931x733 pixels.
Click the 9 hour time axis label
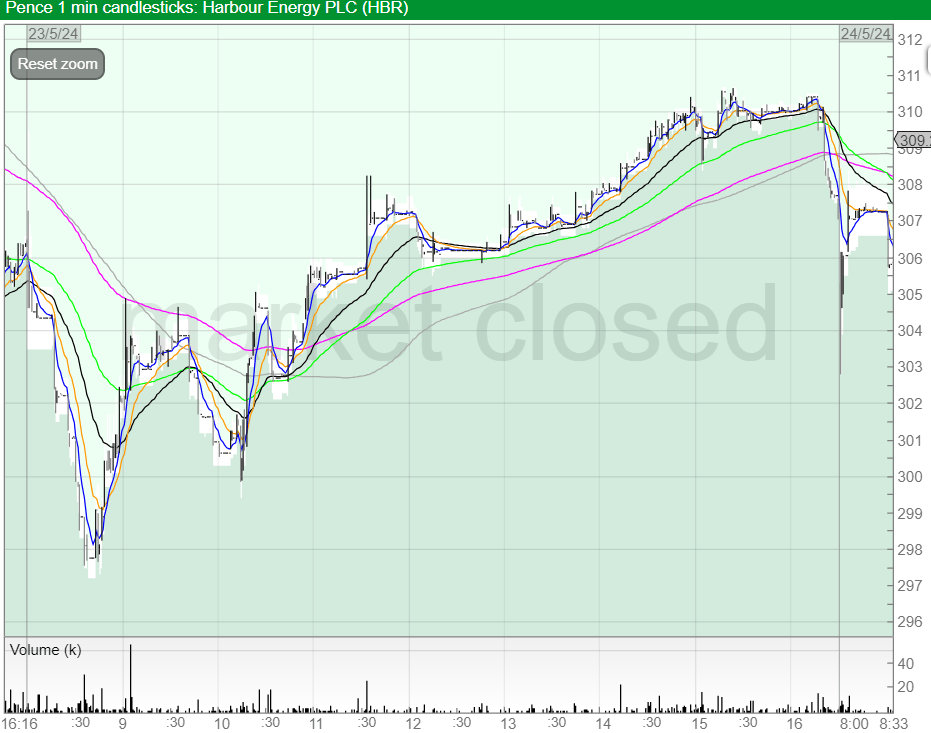point(123,724)
